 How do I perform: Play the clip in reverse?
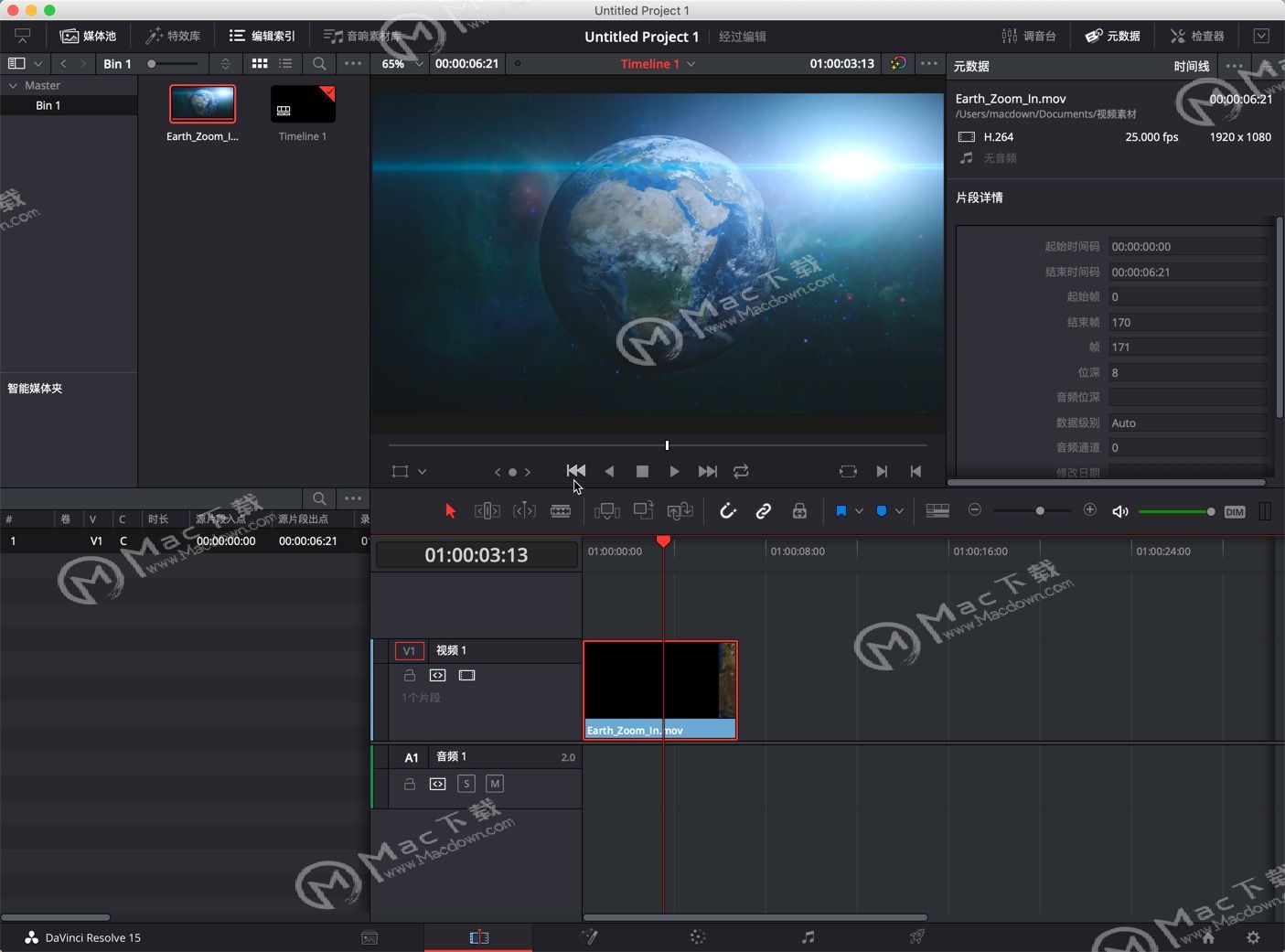pos(609,471)
